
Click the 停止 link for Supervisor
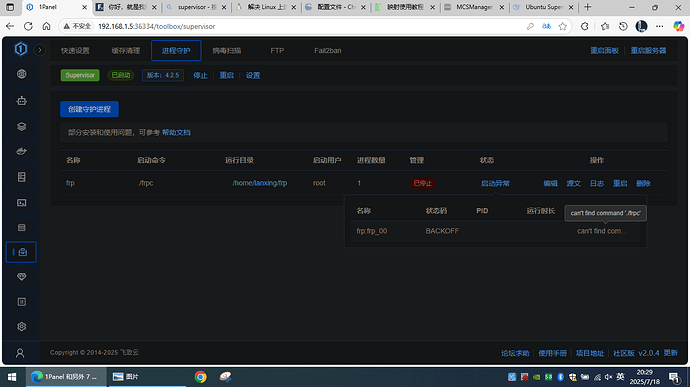pyautogui.click(x=200, y=75)
